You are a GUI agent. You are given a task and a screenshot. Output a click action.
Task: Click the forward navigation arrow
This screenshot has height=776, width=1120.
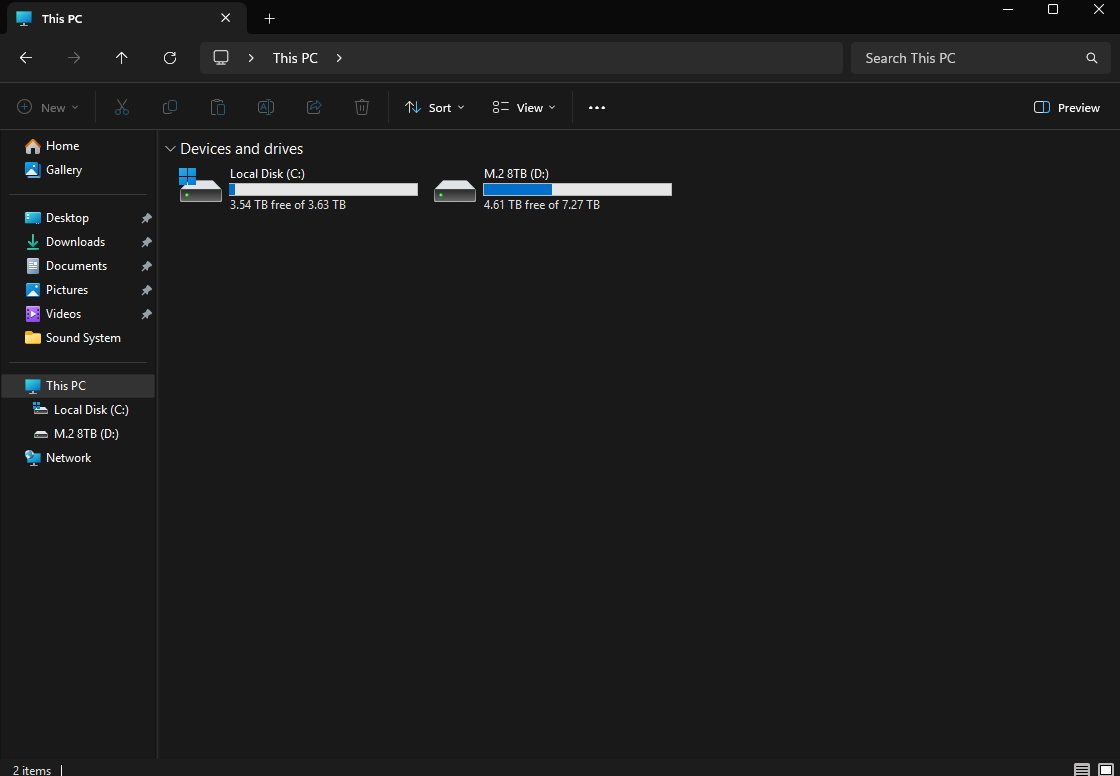click(x=74, y=58)
